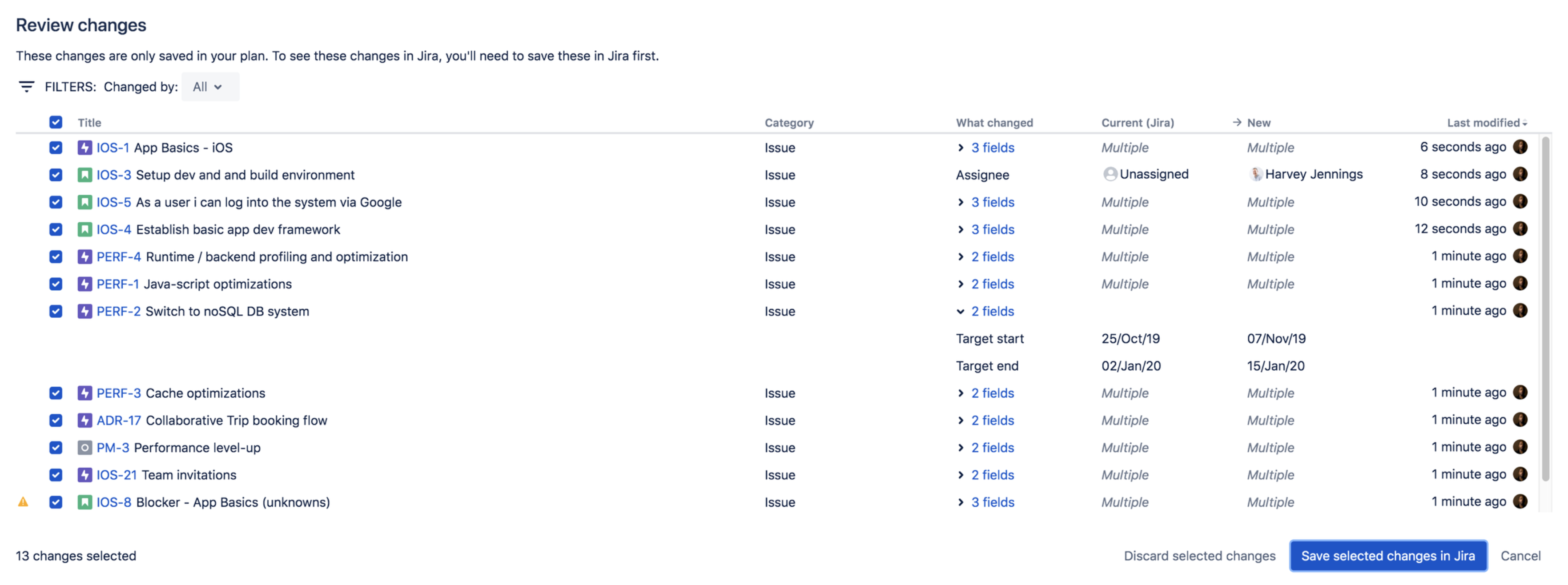
Task: Click the user avatar in the IOS-1 row
Action: point(1520,147)
